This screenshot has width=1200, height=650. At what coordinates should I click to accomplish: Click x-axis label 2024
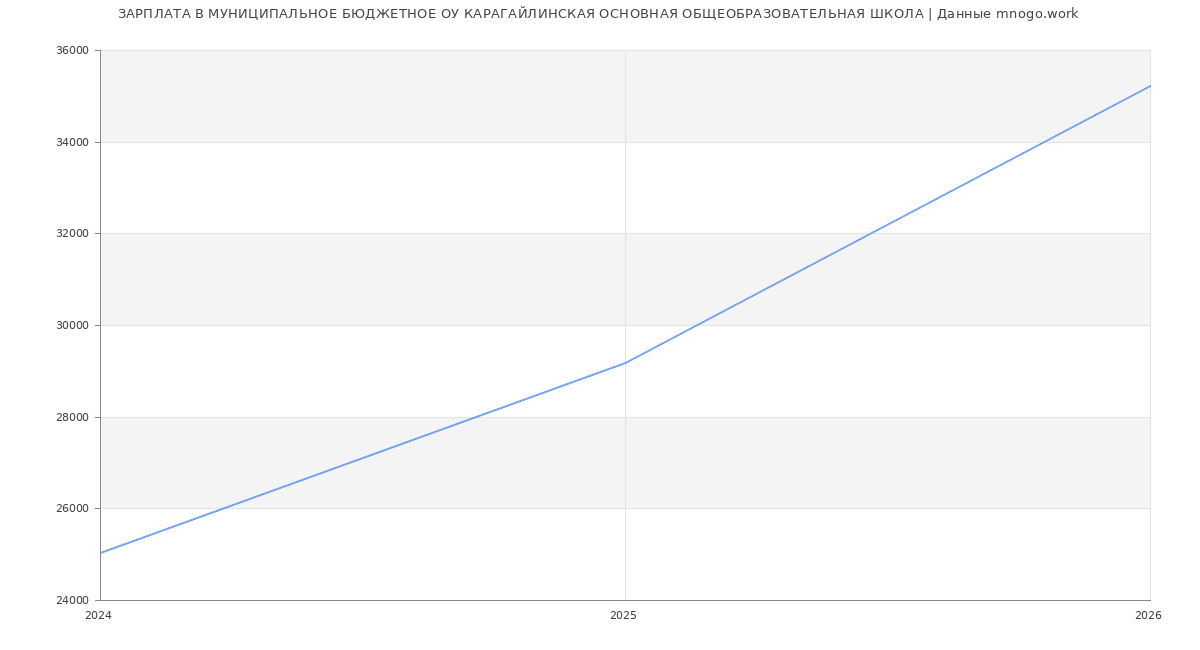tap(98, 616)
